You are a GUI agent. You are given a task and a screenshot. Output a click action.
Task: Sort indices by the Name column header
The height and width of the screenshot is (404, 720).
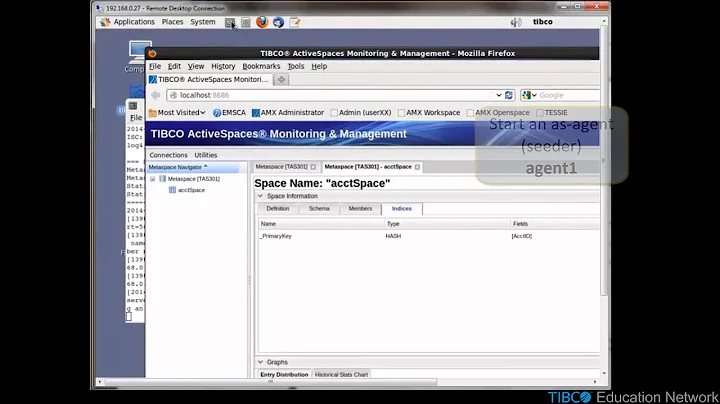click(321, 224)
